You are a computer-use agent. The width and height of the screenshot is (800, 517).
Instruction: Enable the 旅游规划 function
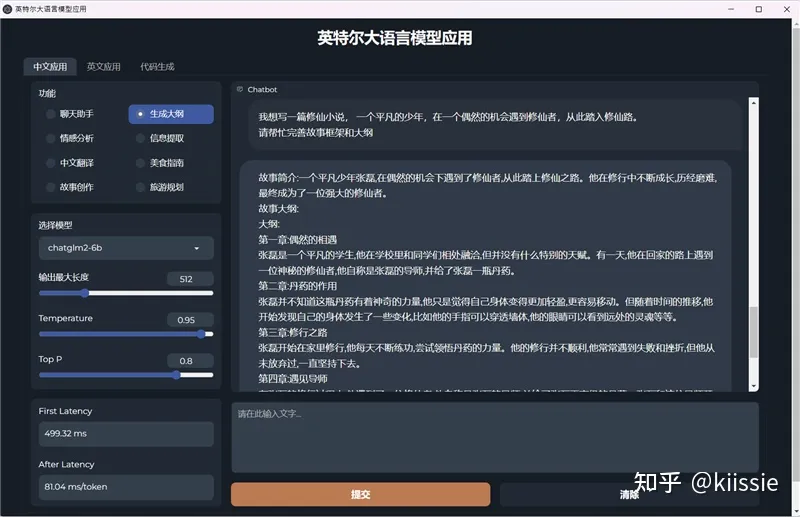(x=160, y=187)
